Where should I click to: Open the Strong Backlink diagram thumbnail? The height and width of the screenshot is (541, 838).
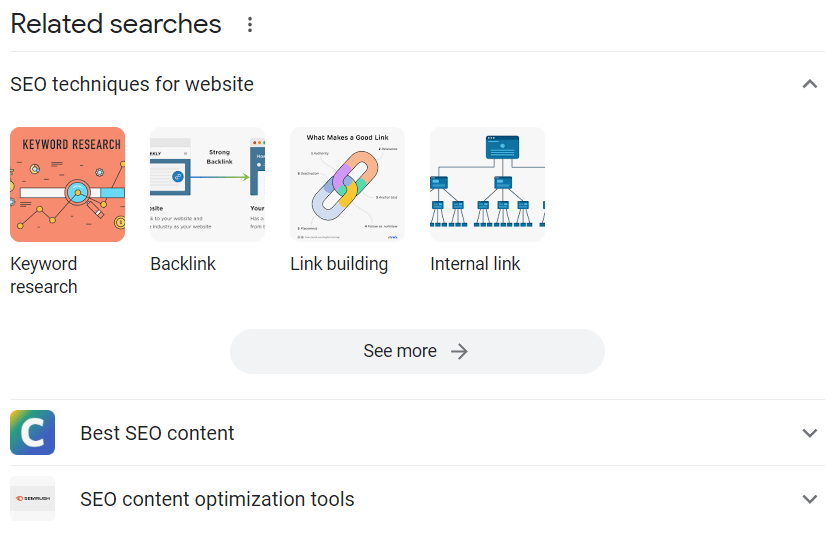pos(207,184)
